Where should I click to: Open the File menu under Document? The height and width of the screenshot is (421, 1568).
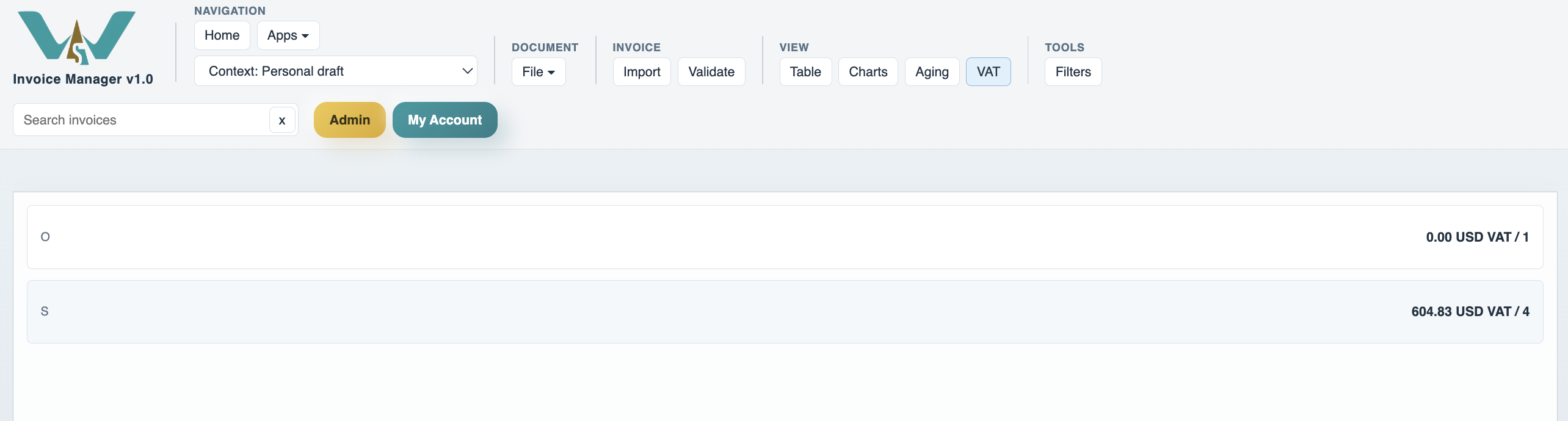click(539, 72)
